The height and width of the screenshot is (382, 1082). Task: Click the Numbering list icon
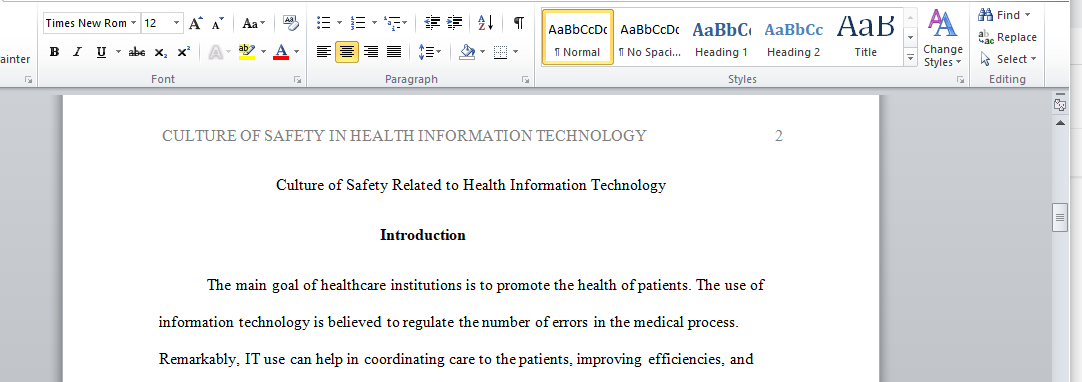358,23
